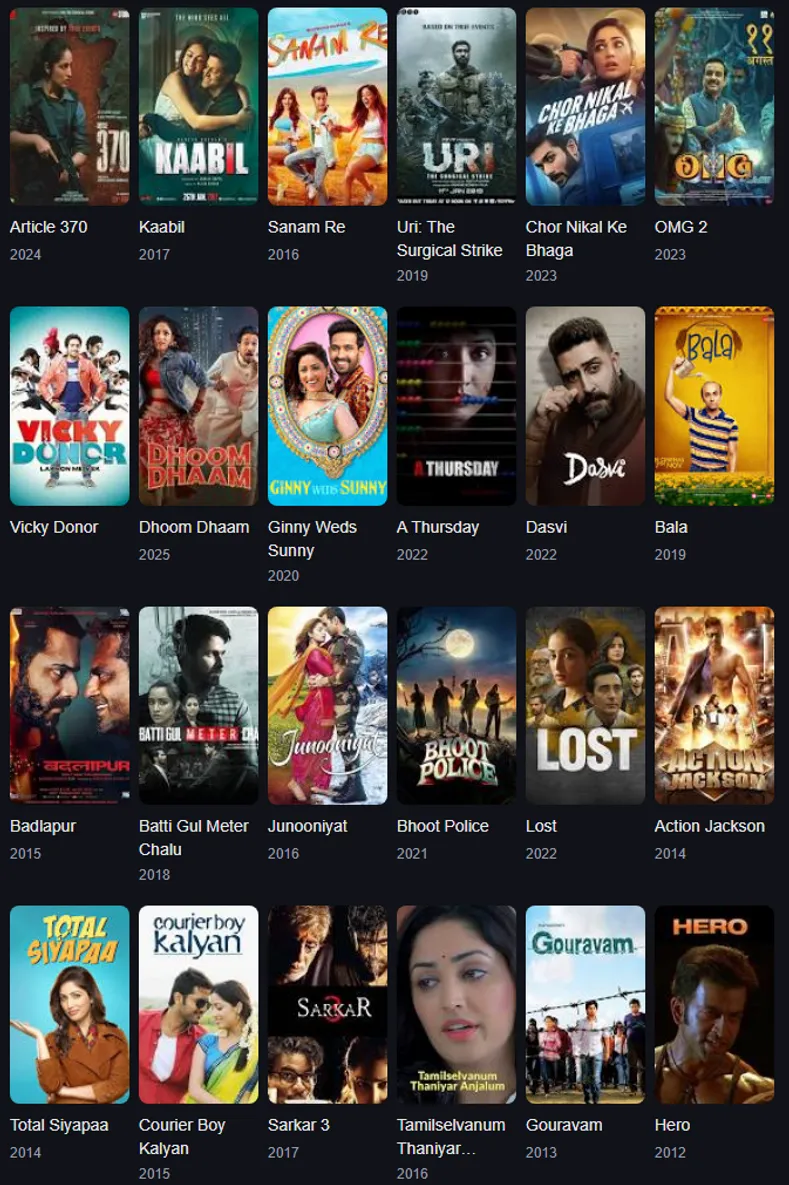Click the Batti Gul Meter Chalu title
The image size is (789, 1185).
click(193, 837)
